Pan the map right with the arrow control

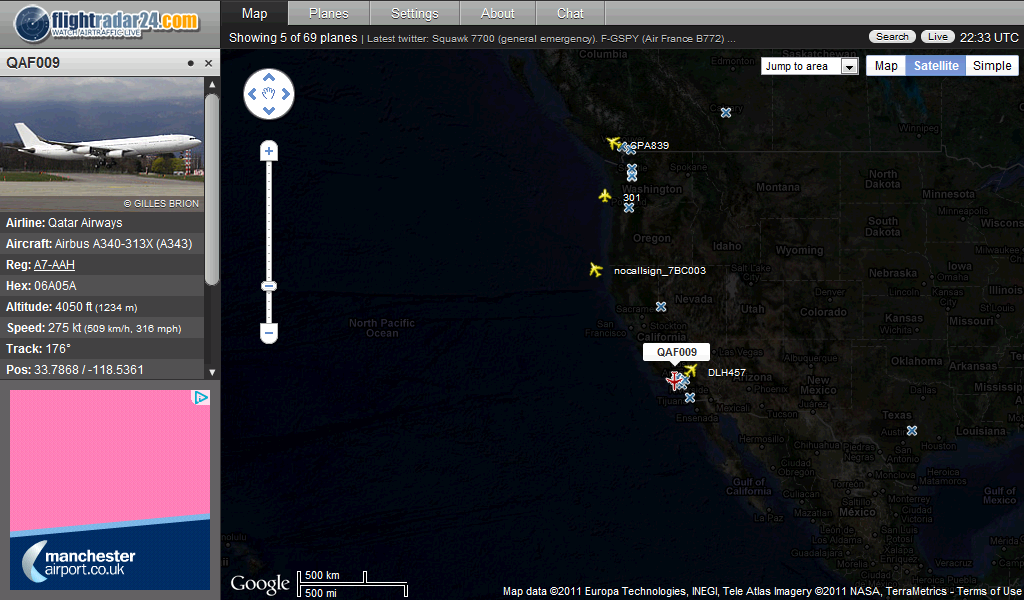click(285, 94)
